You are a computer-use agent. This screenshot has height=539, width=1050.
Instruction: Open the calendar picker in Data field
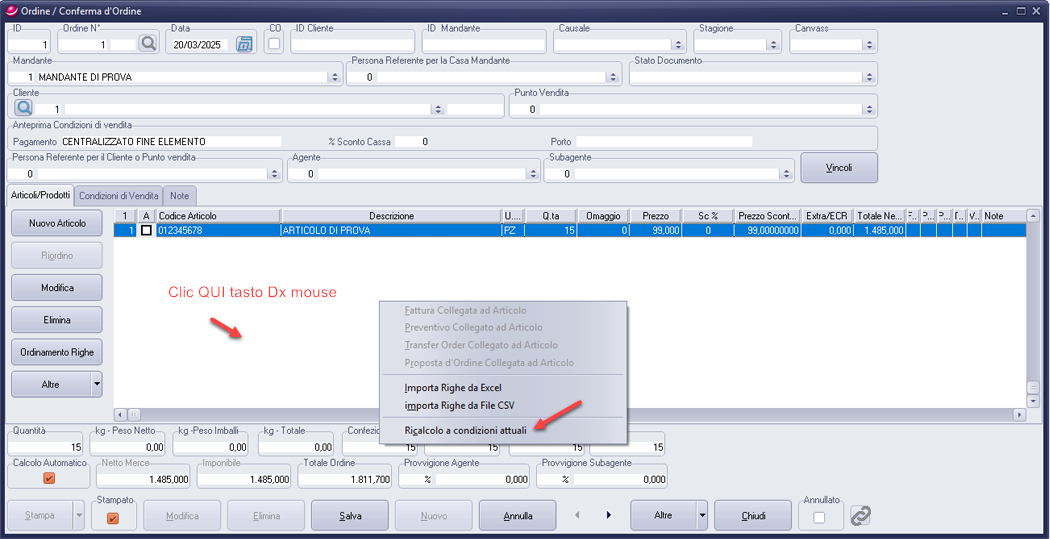tap(244, 44)
